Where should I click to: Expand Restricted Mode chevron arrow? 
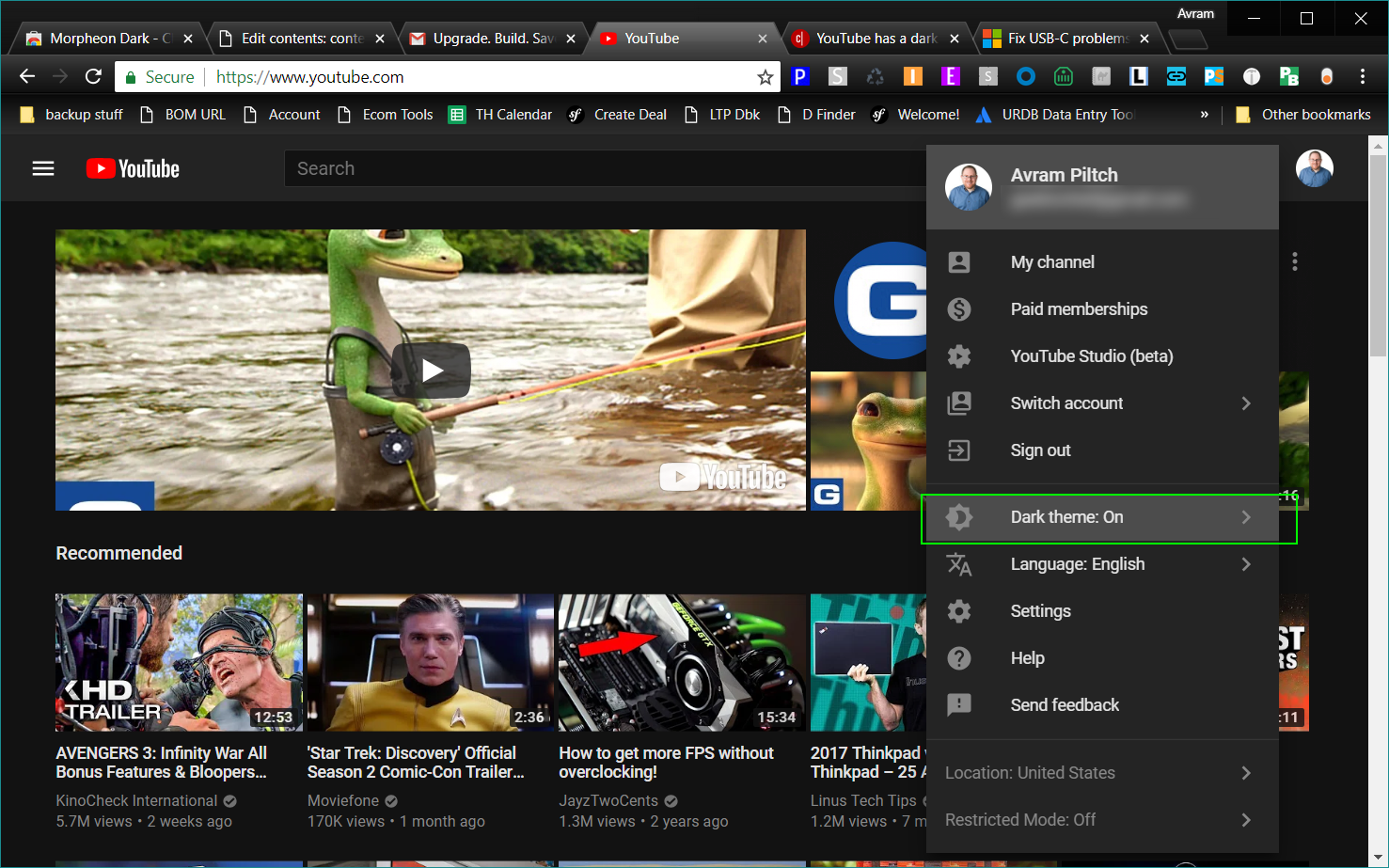pyautogui.click(x=1246, y=820)
